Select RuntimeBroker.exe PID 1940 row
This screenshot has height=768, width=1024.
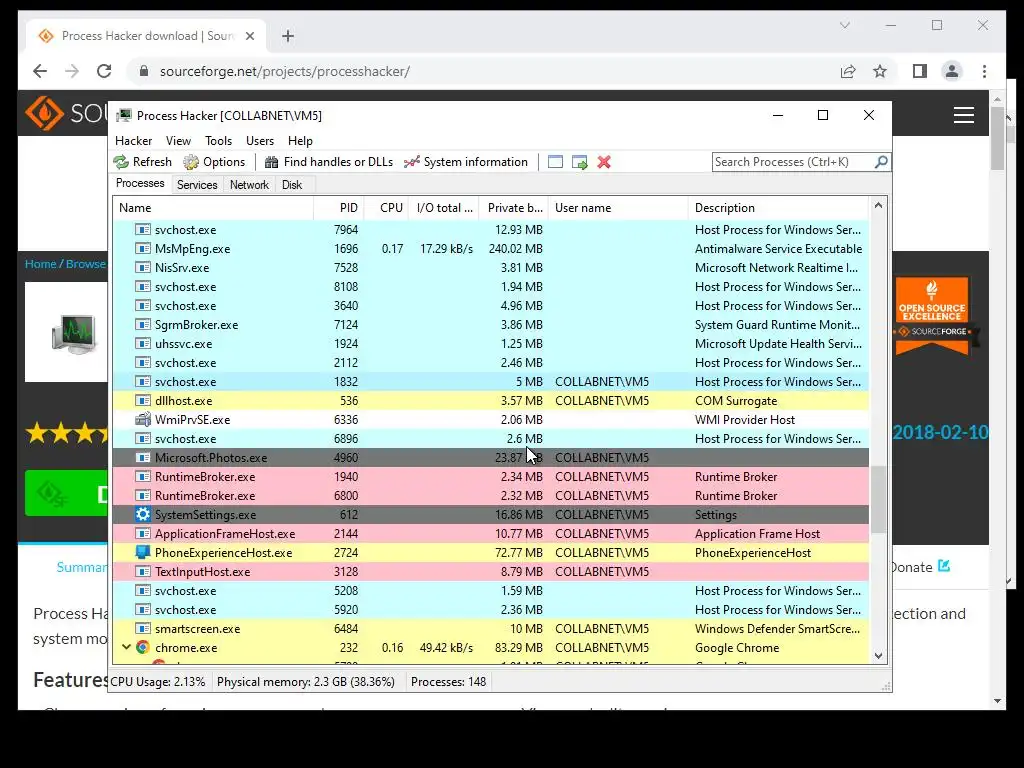click(490, 477)
